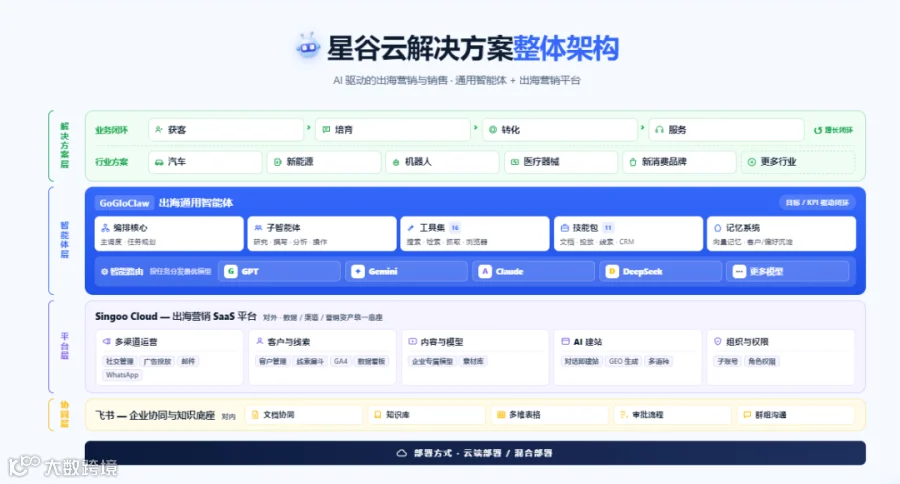Image resolution: width=900 pixels, height=484 pixels.
Task: Click the 智能路由 gear icon
Action: pos(104,272)
